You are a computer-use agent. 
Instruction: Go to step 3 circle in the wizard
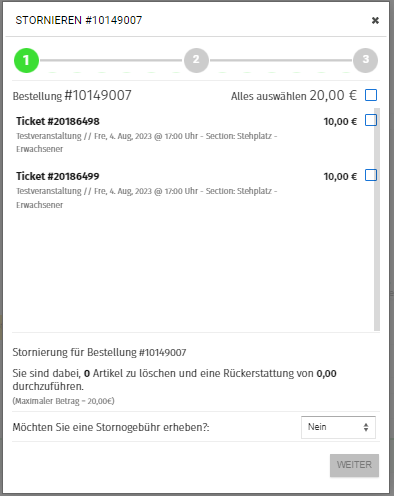click(365, 60)
